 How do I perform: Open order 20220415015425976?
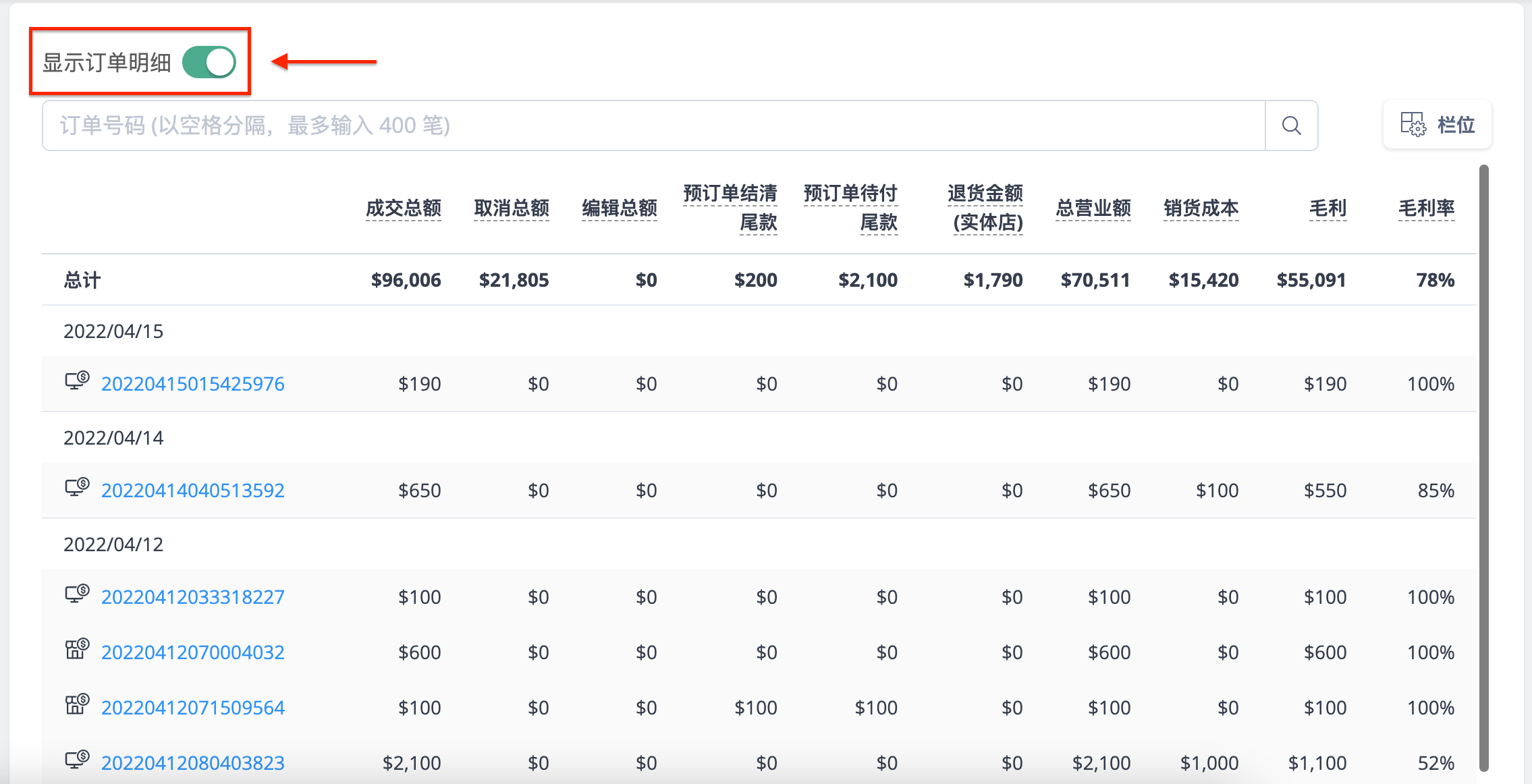point(193,384)
